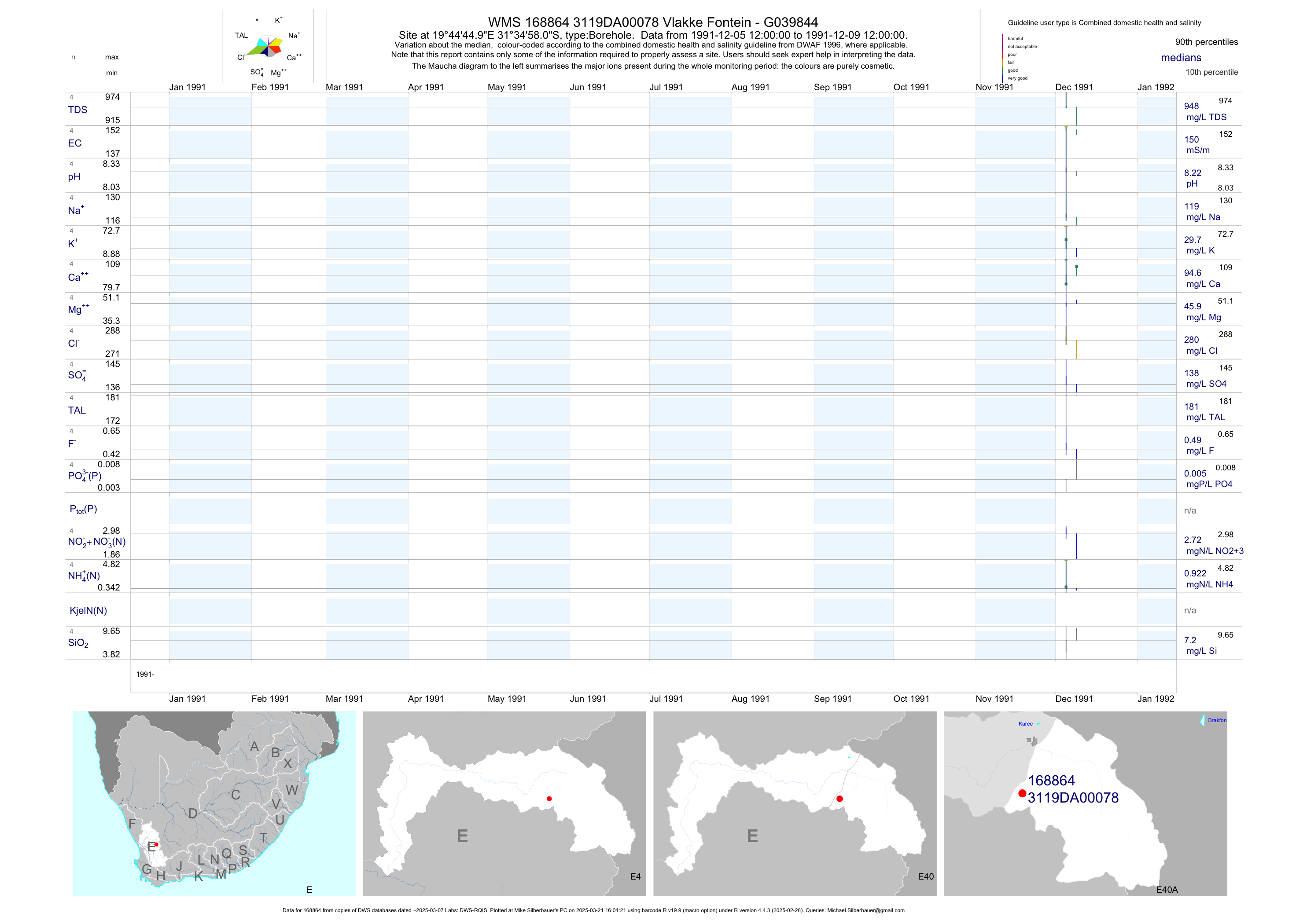Click the red dot on South Africa map
Image resolution: width=1307 pixels, height=924 pixels.
point(157,844)
